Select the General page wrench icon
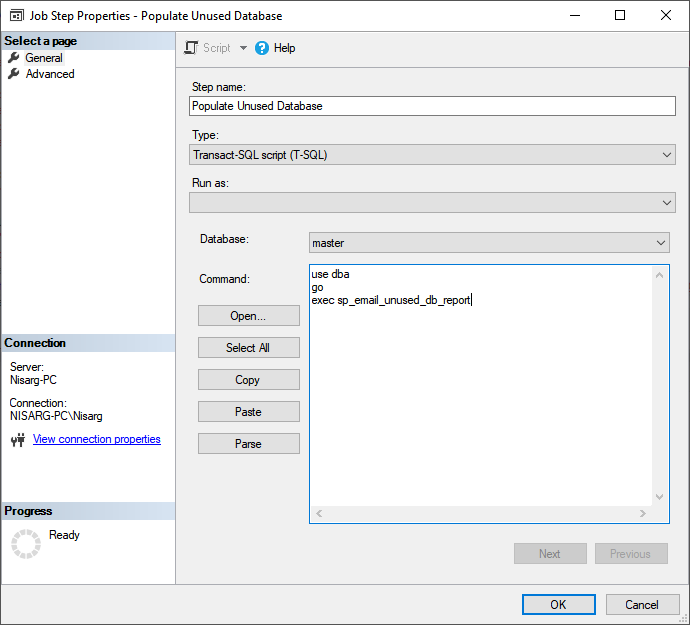The height and width of the screenshot is (625, 690). [14, 58]
